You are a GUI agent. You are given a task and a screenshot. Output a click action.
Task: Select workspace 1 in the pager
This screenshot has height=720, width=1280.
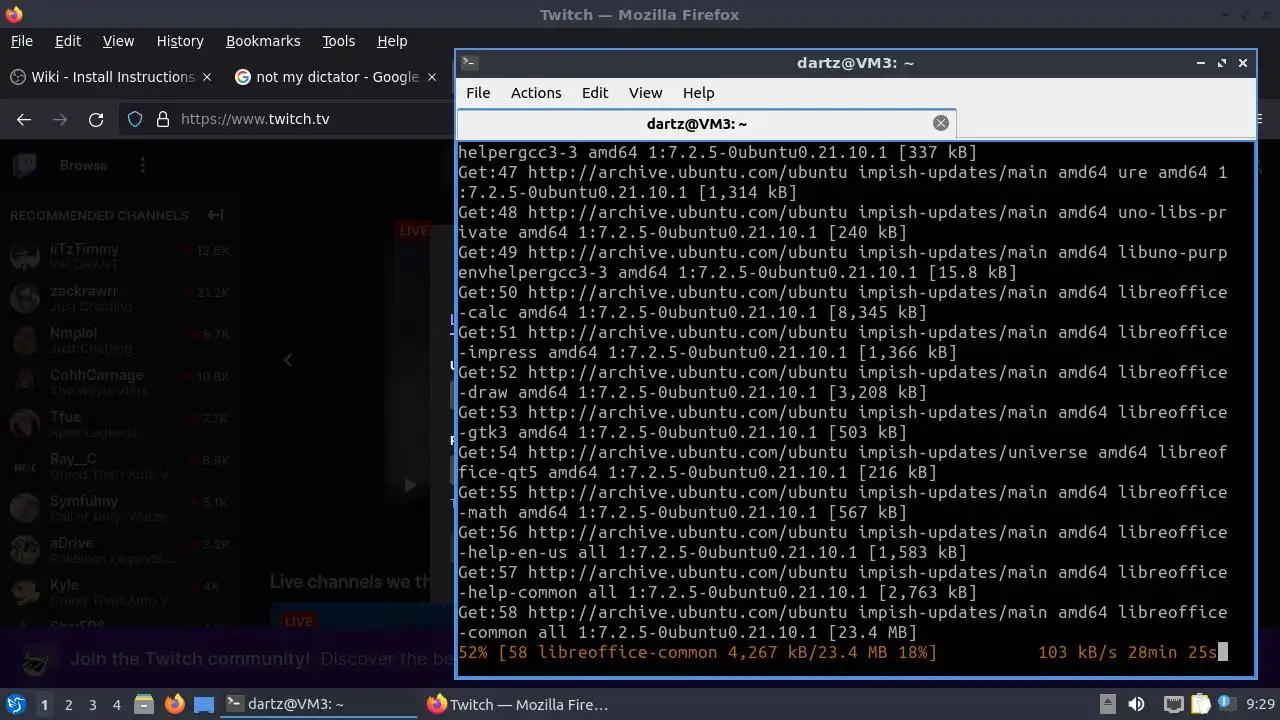click(44, 704)
